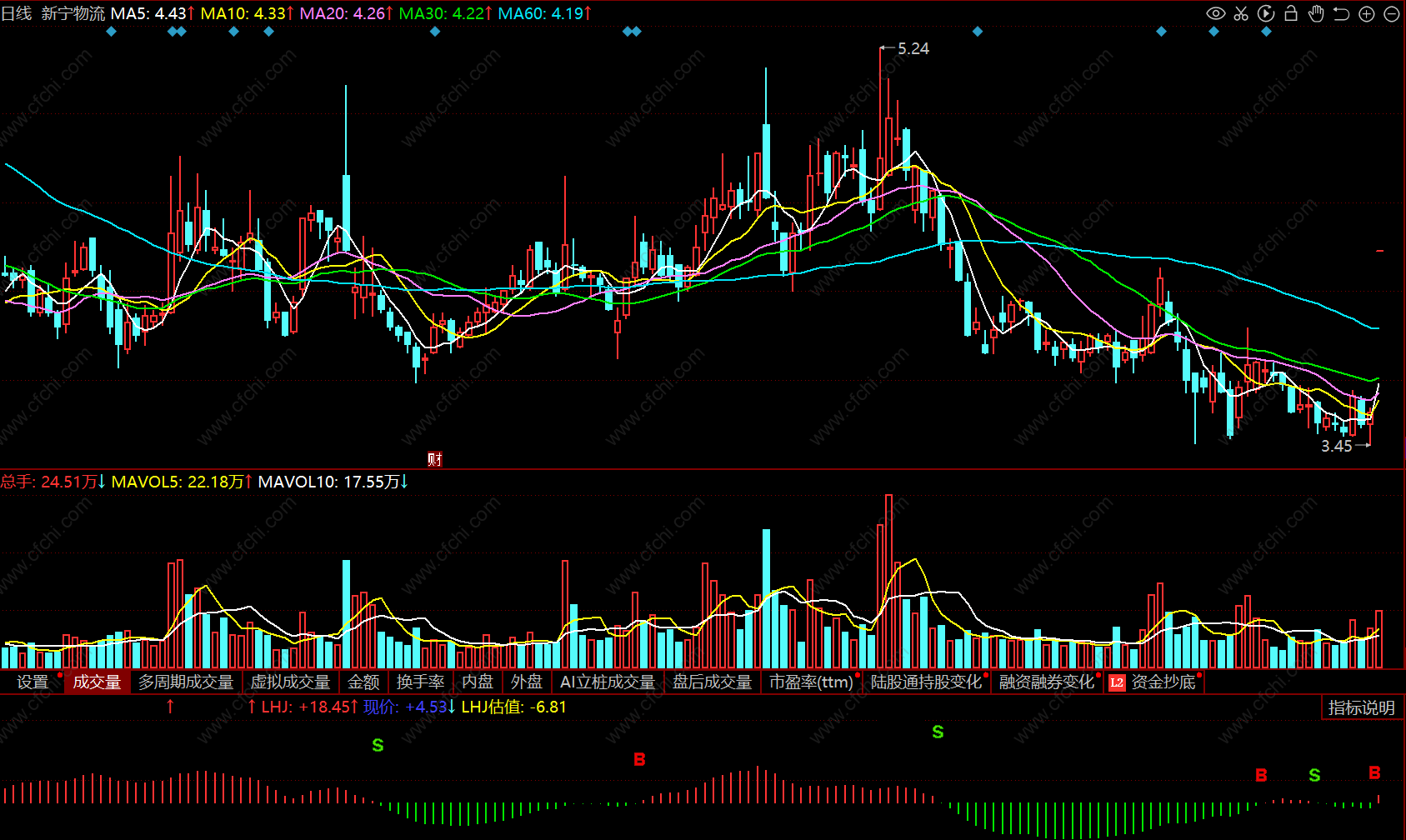Click the LHJ估值: -6.81 indicator value
Viewport: 1406px width, 840px height.
514,707
